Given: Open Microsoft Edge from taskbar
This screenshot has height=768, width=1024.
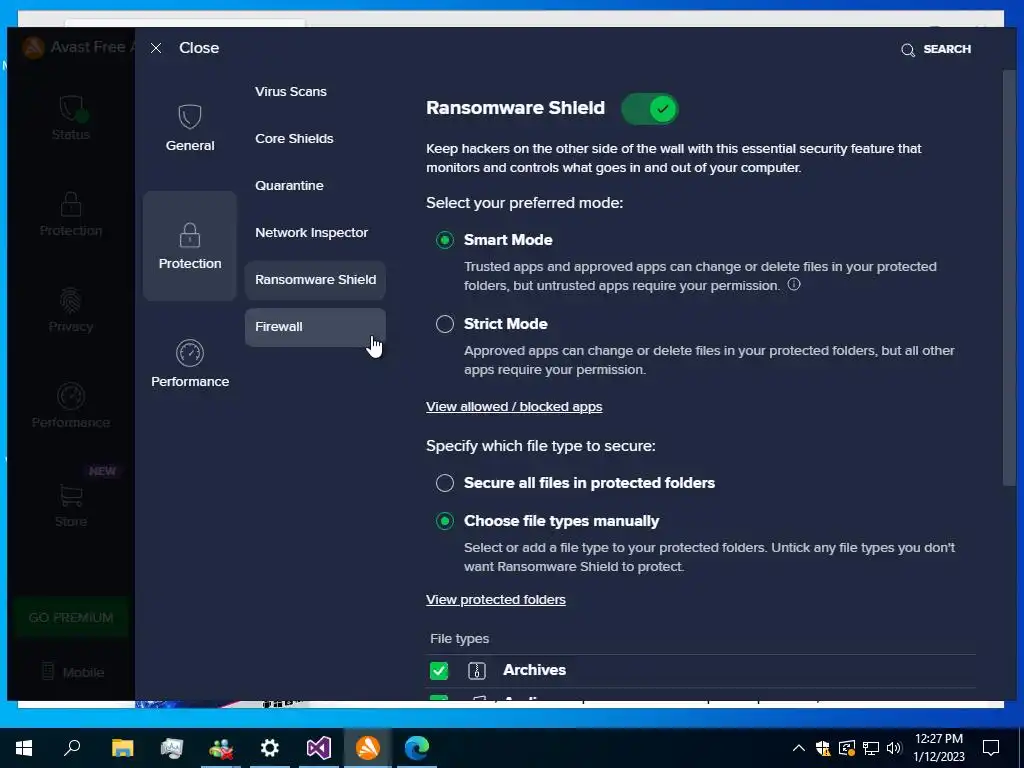Looking at the screenshot, I should pyautogui.click(x=417, y=748).
